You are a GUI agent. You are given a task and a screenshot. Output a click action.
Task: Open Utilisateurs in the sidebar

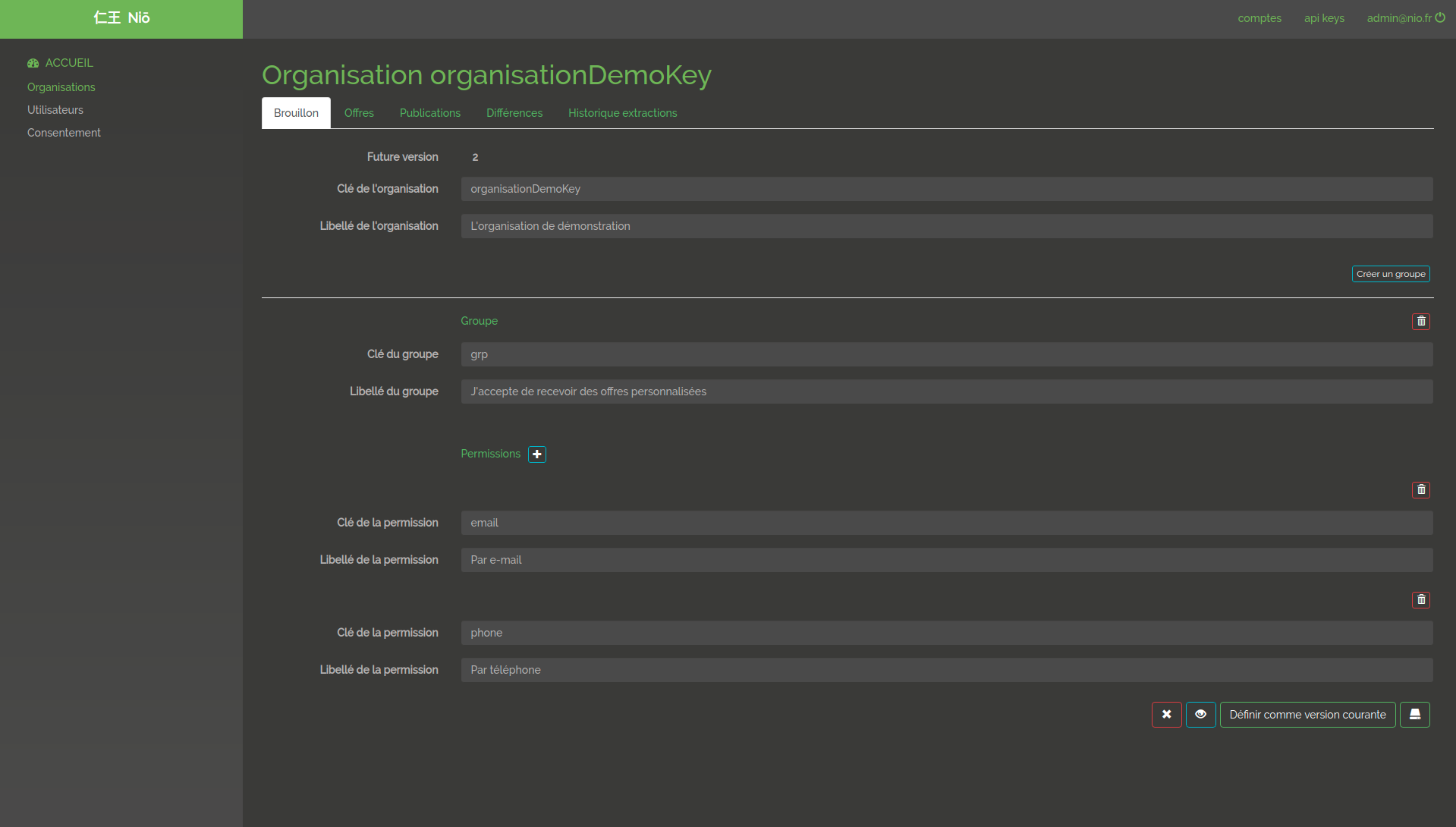pyautogui.click(x=55, y=110)
